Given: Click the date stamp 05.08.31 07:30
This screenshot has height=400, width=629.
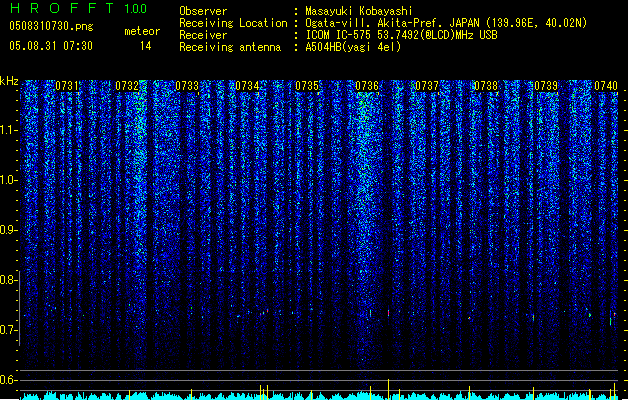Looking at the screenshot, I should point(51,46).
